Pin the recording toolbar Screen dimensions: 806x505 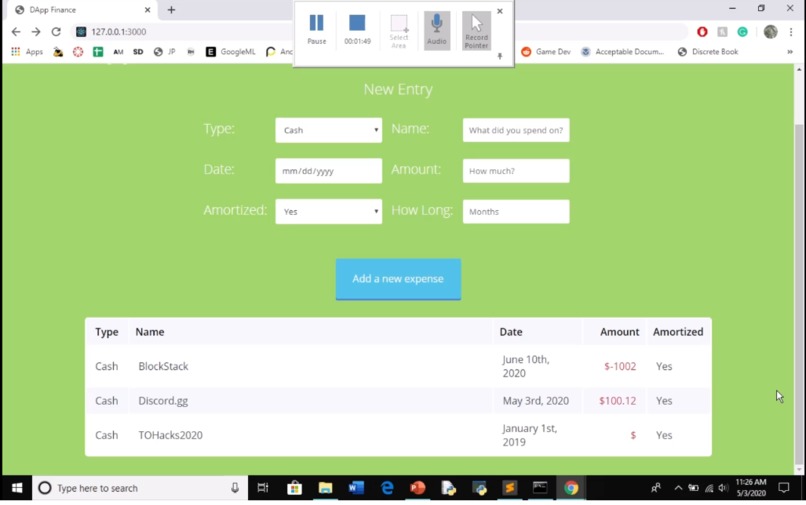click(500, 56)
